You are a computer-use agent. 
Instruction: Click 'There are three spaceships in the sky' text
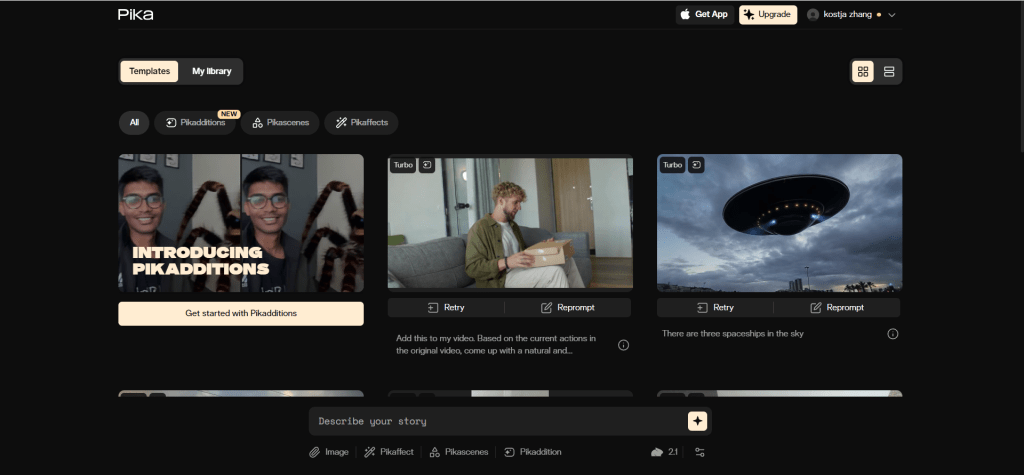coord(733,334)
